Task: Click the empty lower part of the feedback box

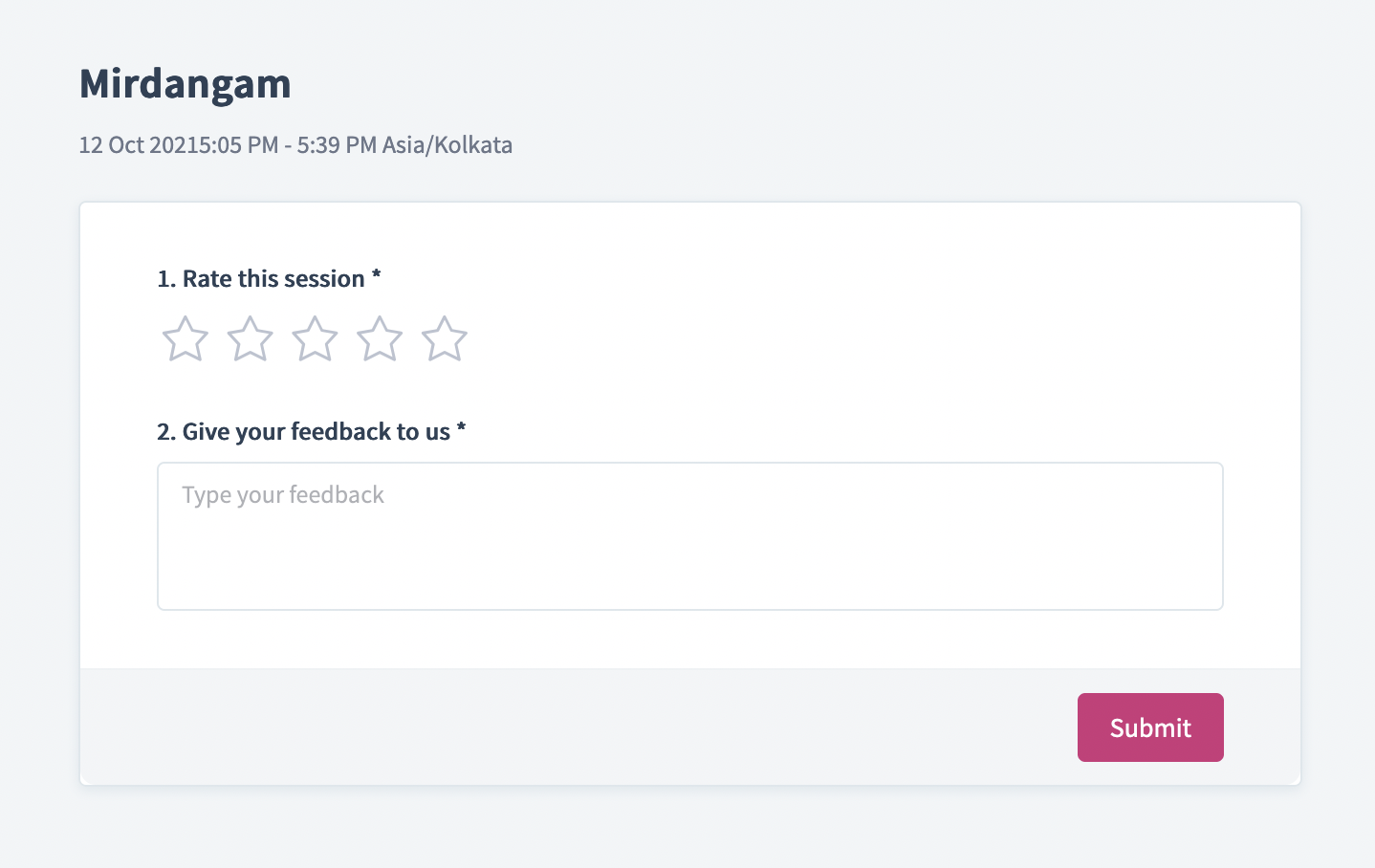Action: (x=690, y=569)
